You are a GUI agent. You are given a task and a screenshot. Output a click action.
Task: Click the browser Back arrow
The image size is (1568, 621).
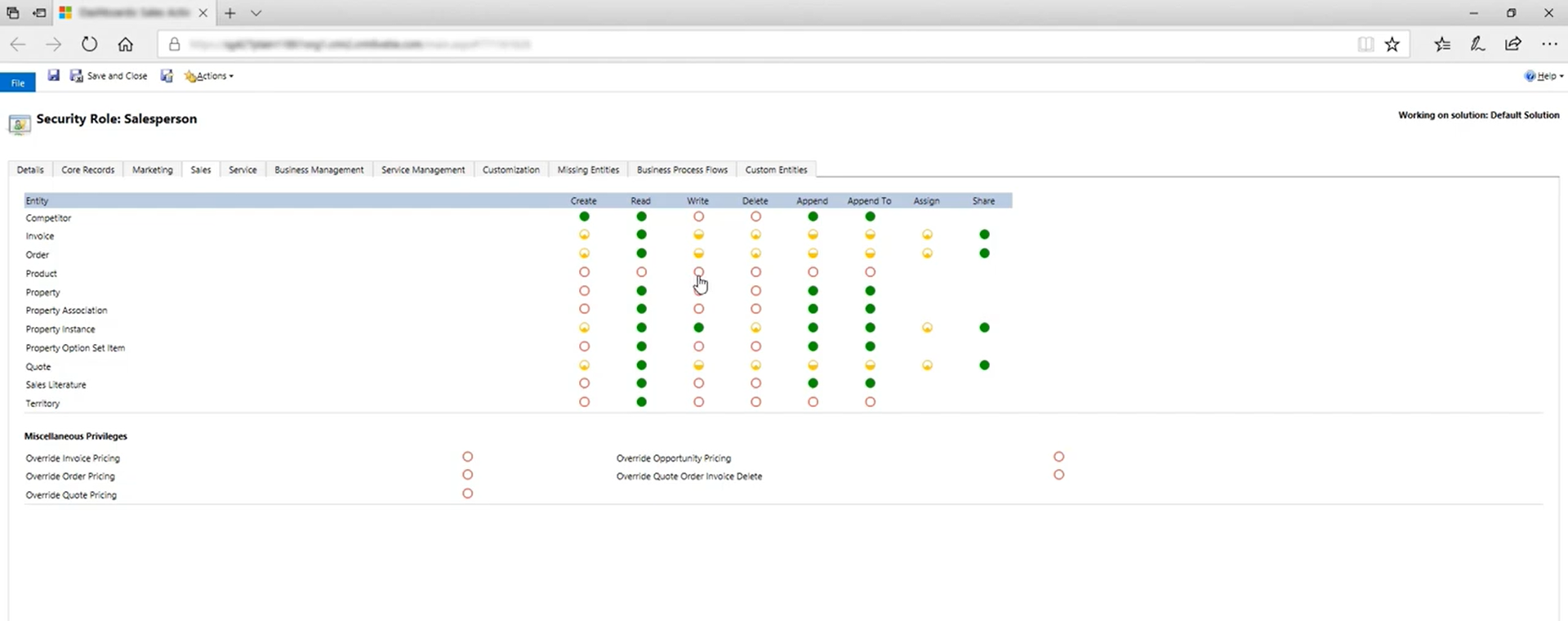pos(18,44)
